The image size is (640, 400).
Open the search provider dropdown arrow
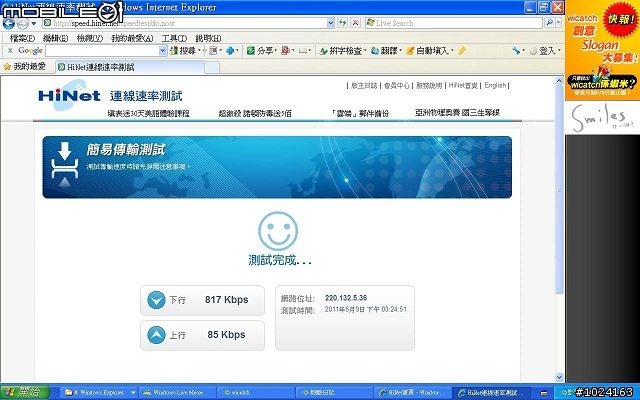click(558, 23)
